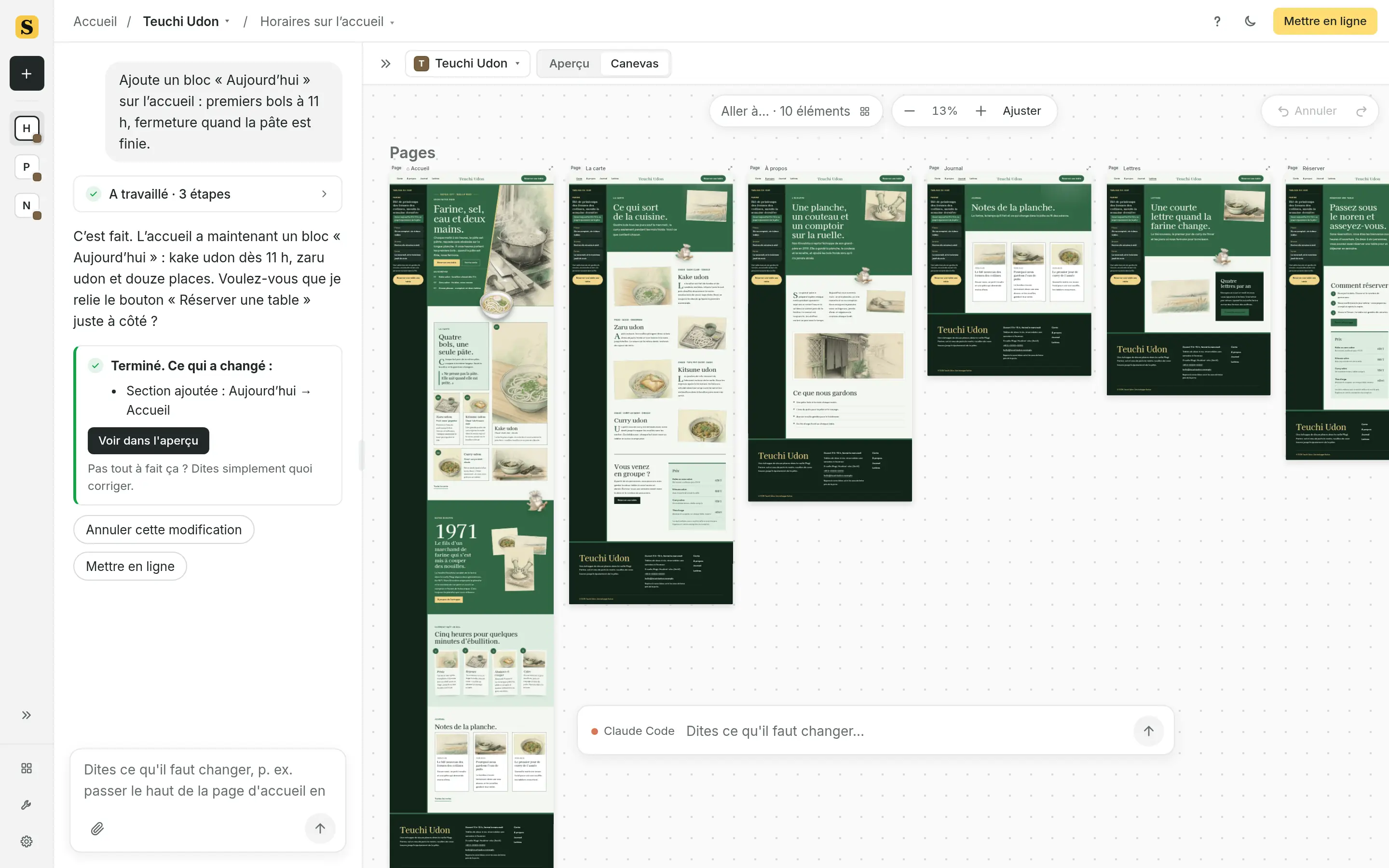Open the N project in the sidebar
This screenshot has width=1389, height=868.
[x=27, y=205]
